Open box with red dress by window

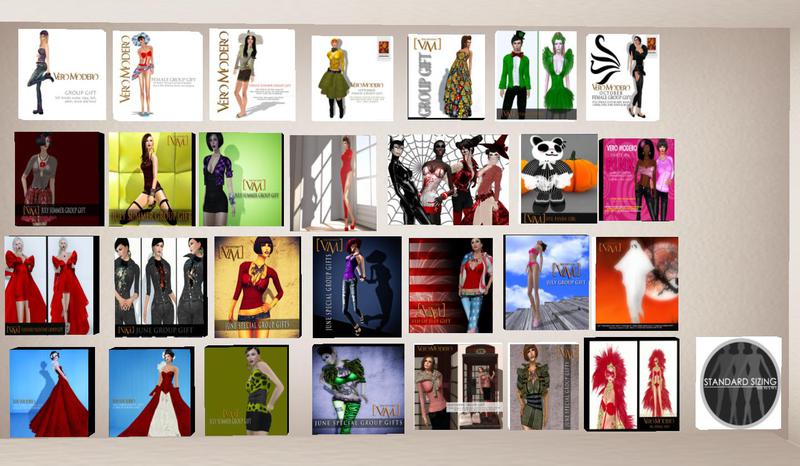[x=333, y=183]
